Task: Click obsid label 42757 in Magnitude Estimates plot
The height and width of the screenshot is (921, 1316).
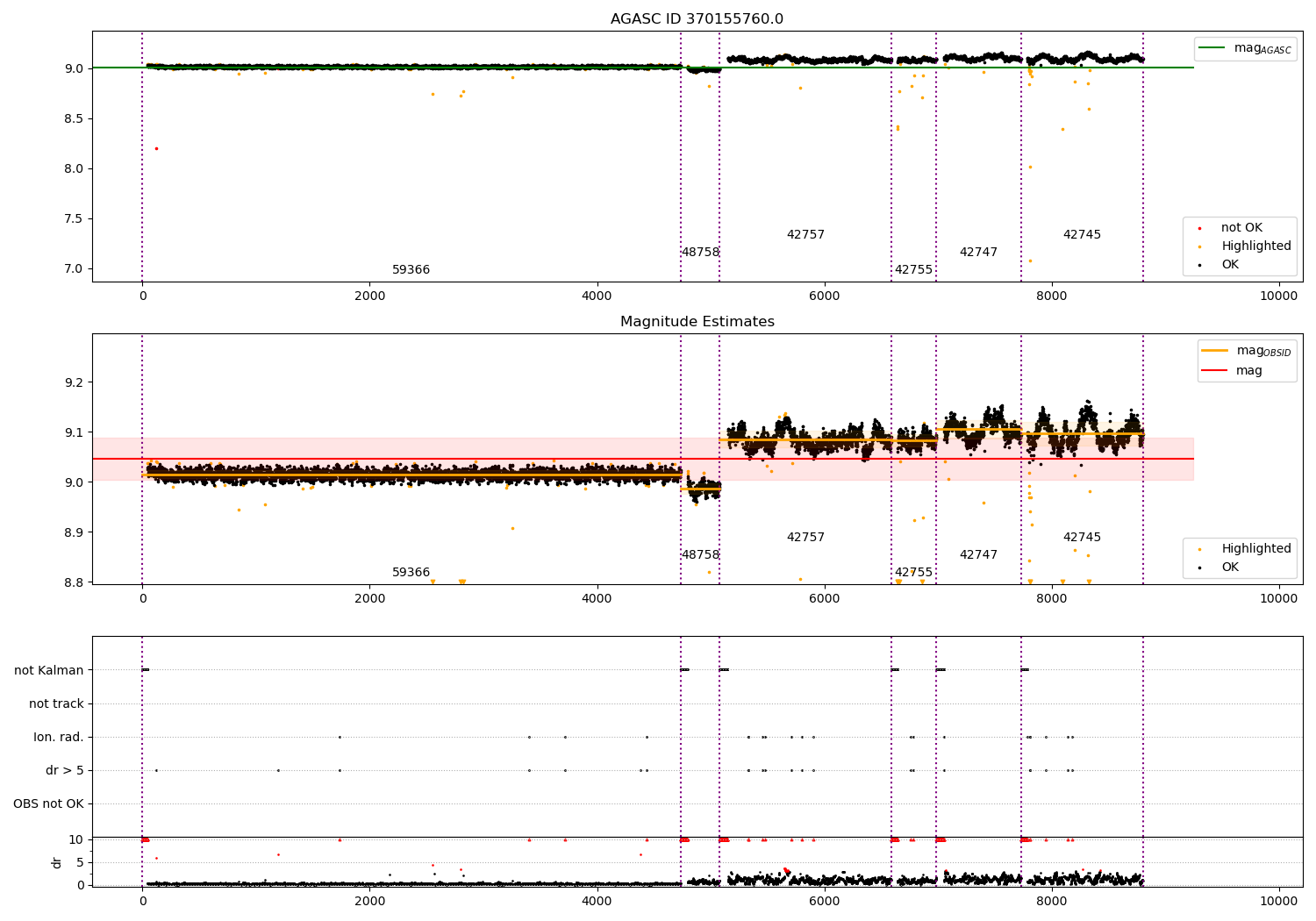Action: (805, 538)
